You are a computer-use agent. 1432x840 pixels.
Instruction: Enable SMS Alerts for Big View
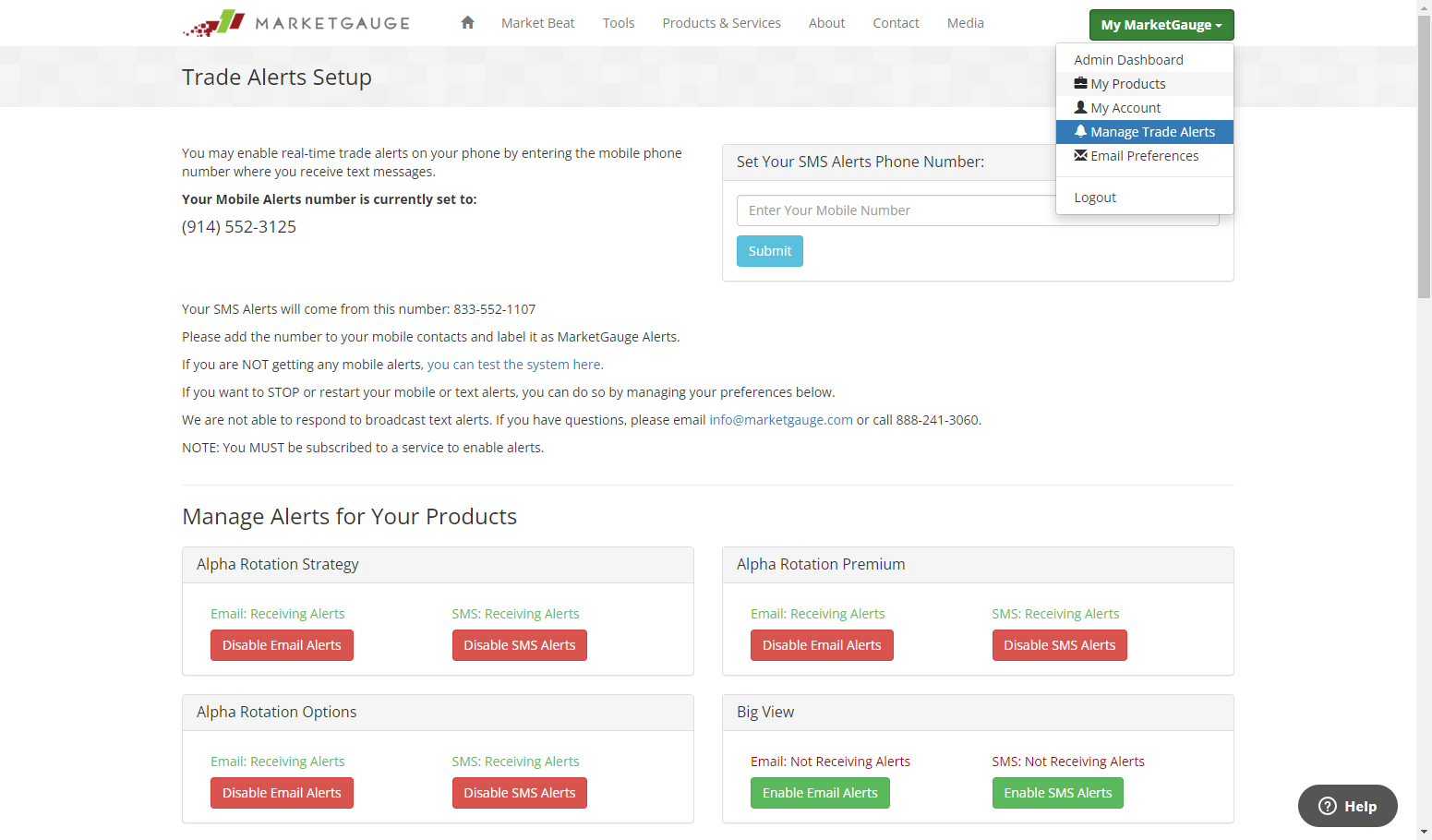(x=1057, y=793)
